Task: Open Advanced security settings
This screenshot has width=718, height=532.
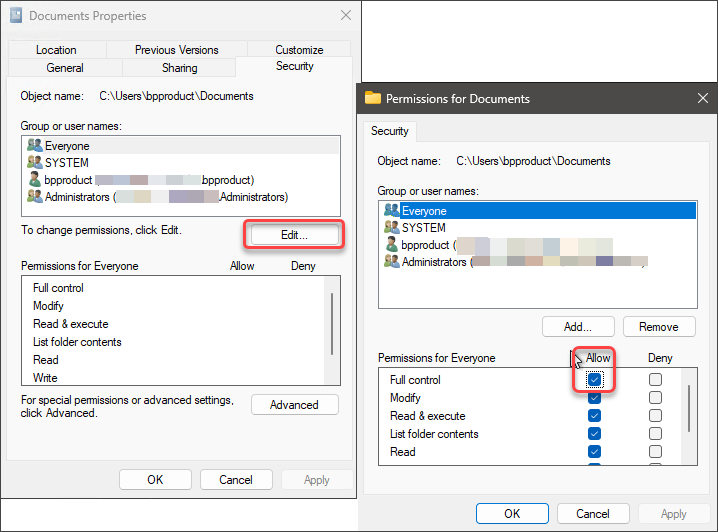Action: pyautogui.click(x=294, y=405)
